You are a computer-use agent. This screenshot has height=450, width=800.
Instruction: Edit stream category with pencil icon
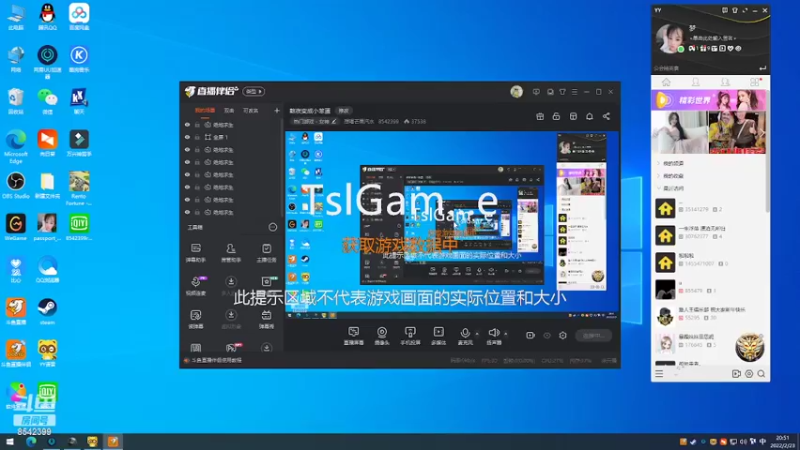[334, 121]
